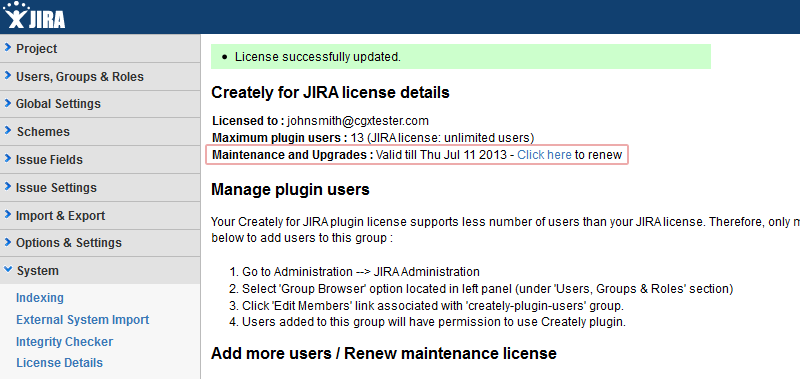Image resolution: width=800 pixels, height=379 pixels.
Task: Open the Project menu heading
Action: click(x=37, y=49)
